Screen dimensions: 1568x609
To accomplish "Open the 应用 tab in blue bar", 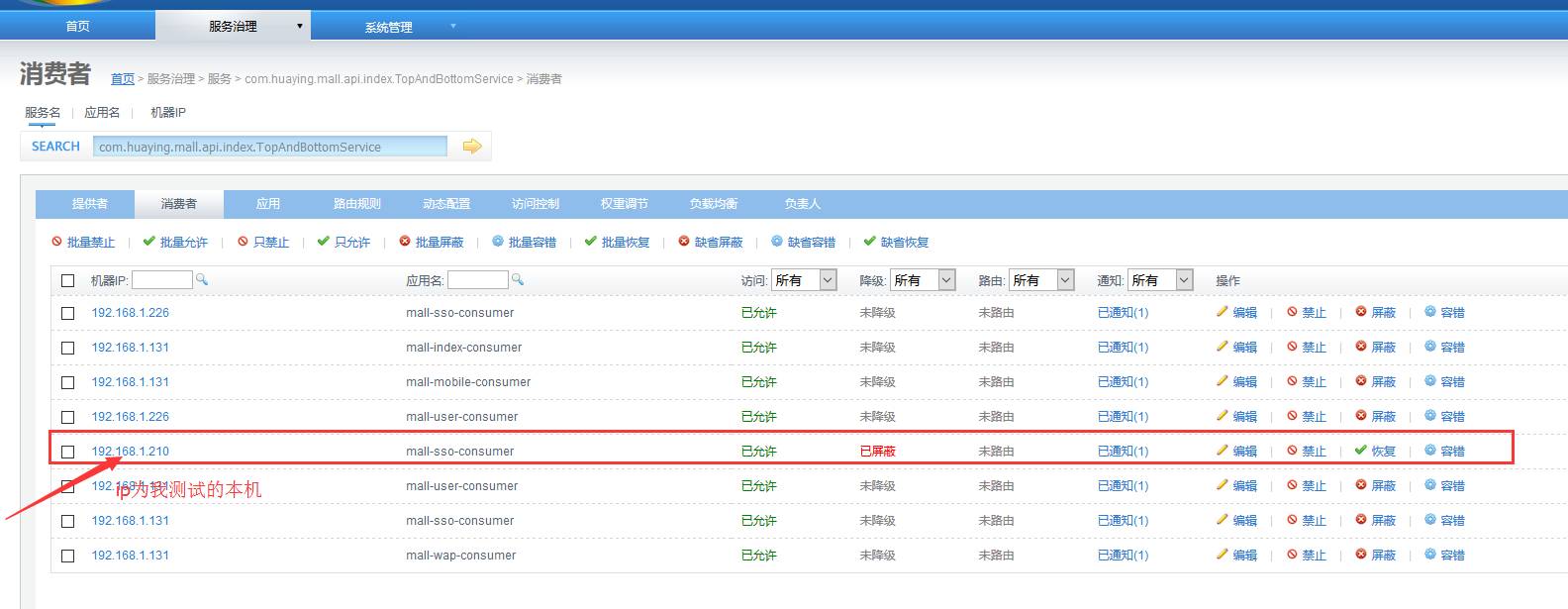I will [268, 204].
